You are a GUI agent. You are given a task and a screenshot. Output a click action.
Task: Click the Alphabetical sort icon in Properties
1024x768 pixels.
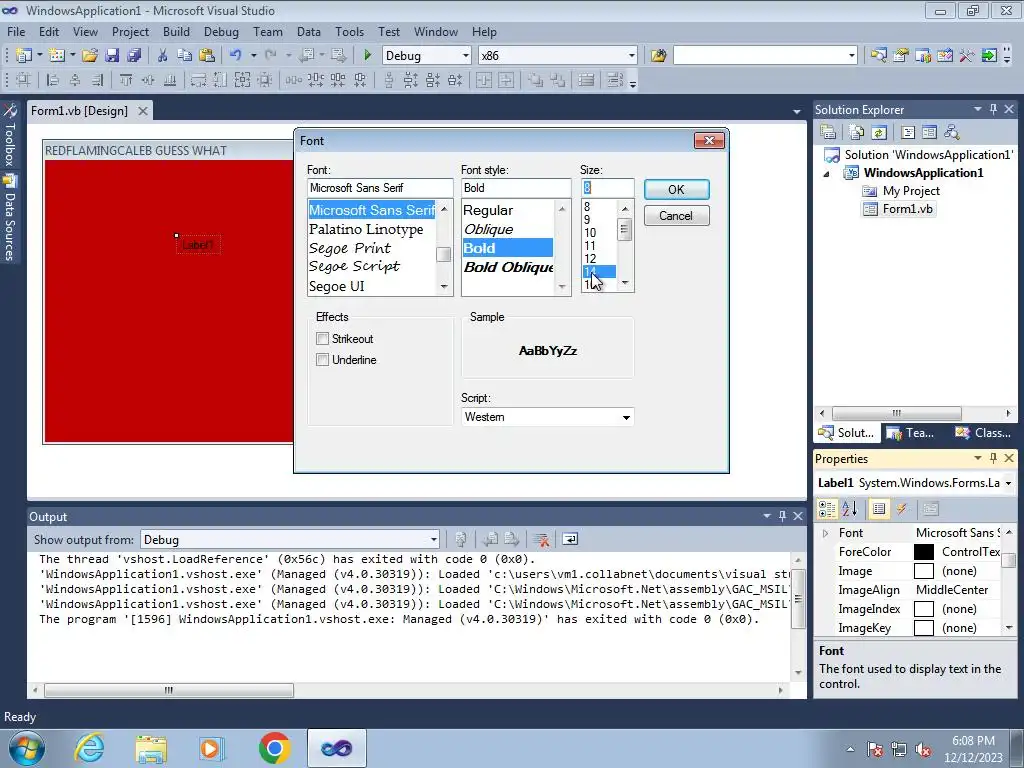(850, 509)
